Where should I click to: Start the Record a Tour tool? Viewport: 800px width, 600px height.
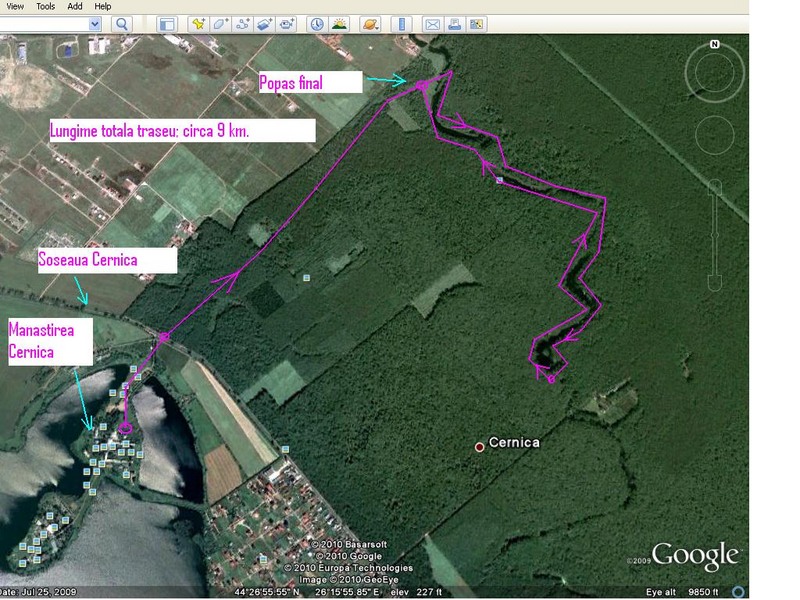pyautogui.click(x=287, y=23)
